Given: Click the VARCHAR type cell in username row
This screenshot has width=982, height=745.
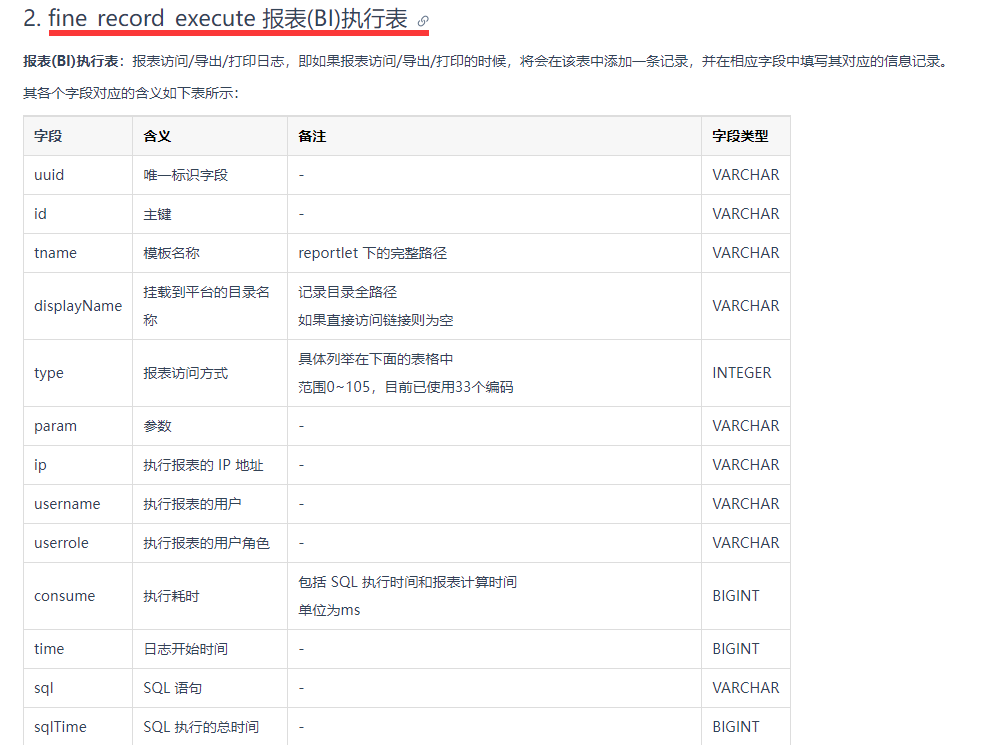Looking at the screenshot, I should tap(746, 503).
